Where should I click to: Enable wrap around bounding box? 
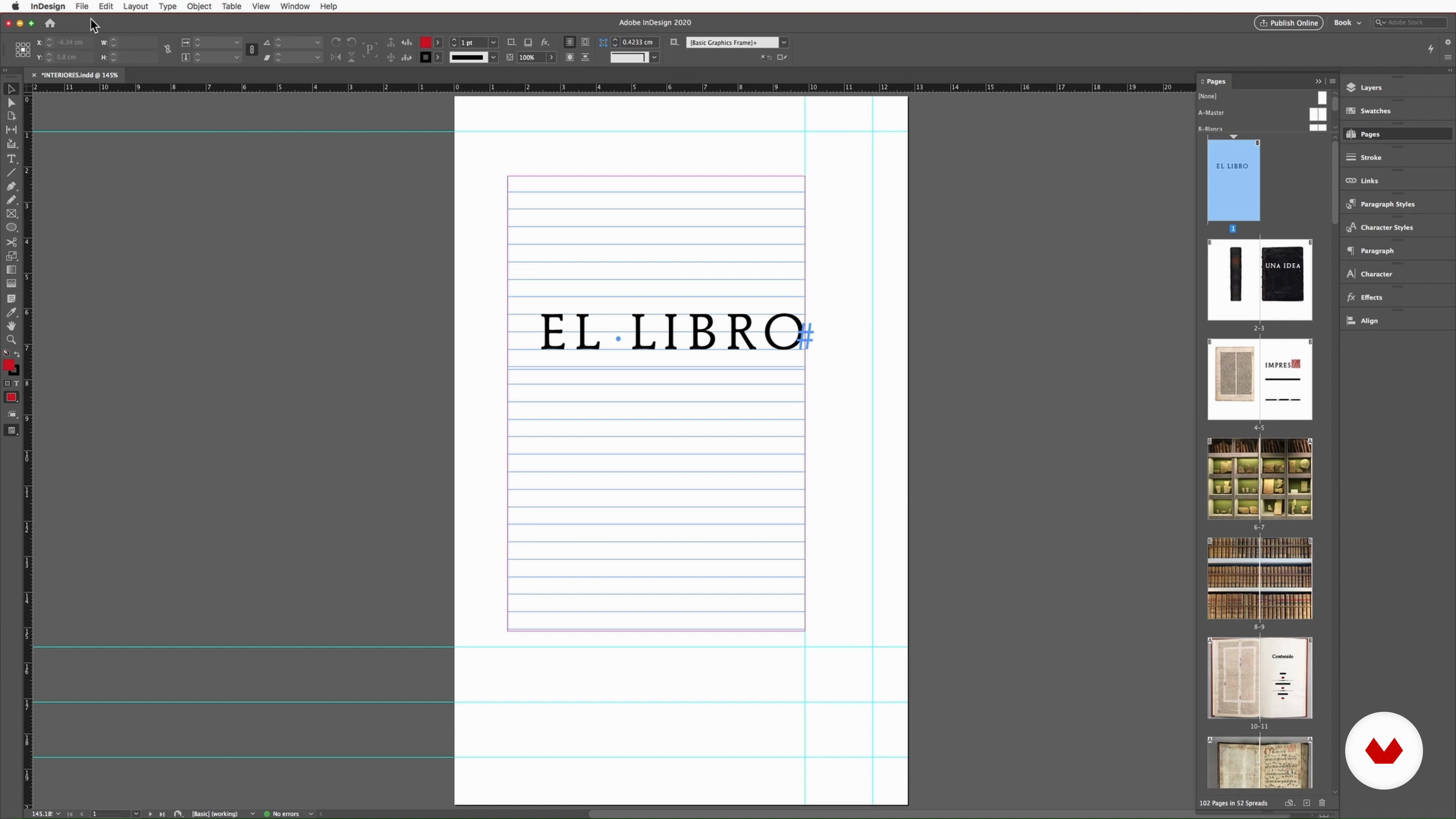[585, 42]
